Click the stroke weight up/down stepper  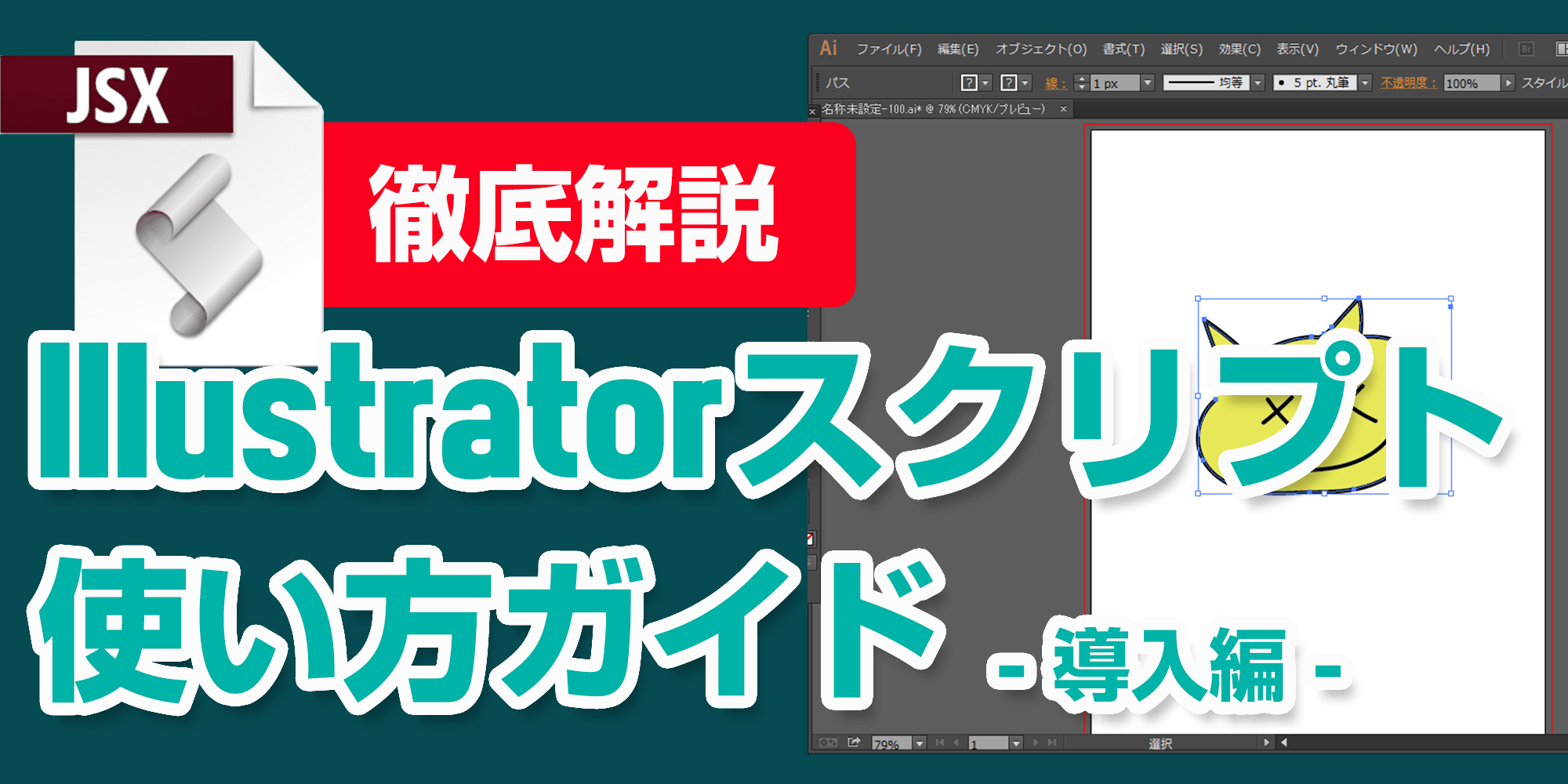click(1081, 82)
